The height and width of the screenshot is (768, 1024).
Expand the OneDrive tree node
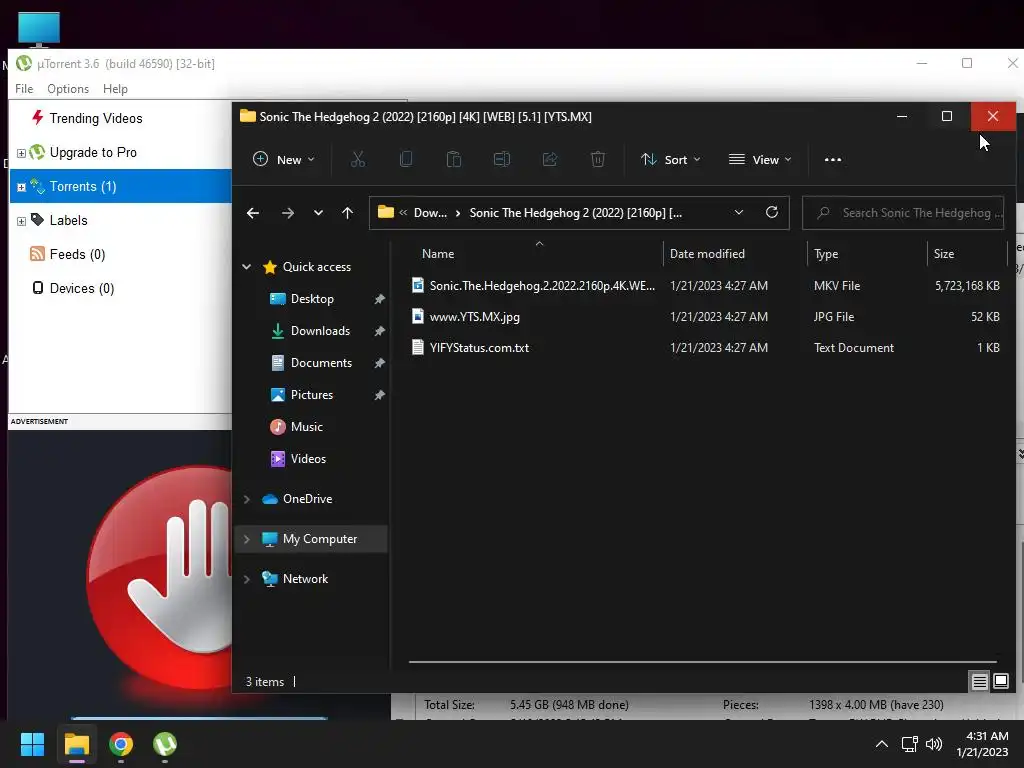click(x=246, y=499)
